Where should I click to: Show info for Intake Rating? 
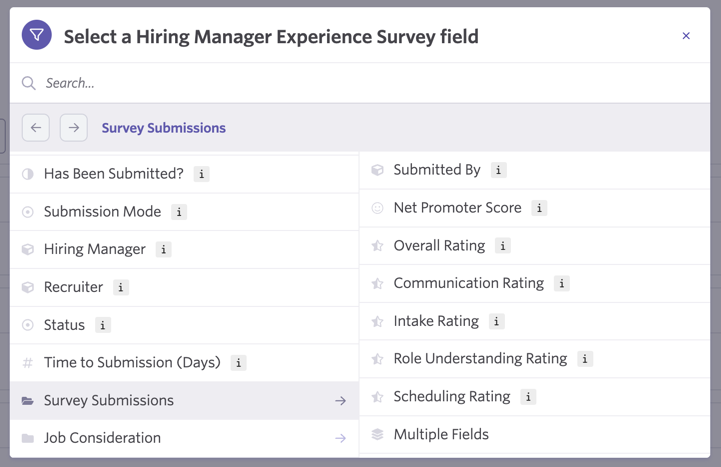tap(496, 321)
